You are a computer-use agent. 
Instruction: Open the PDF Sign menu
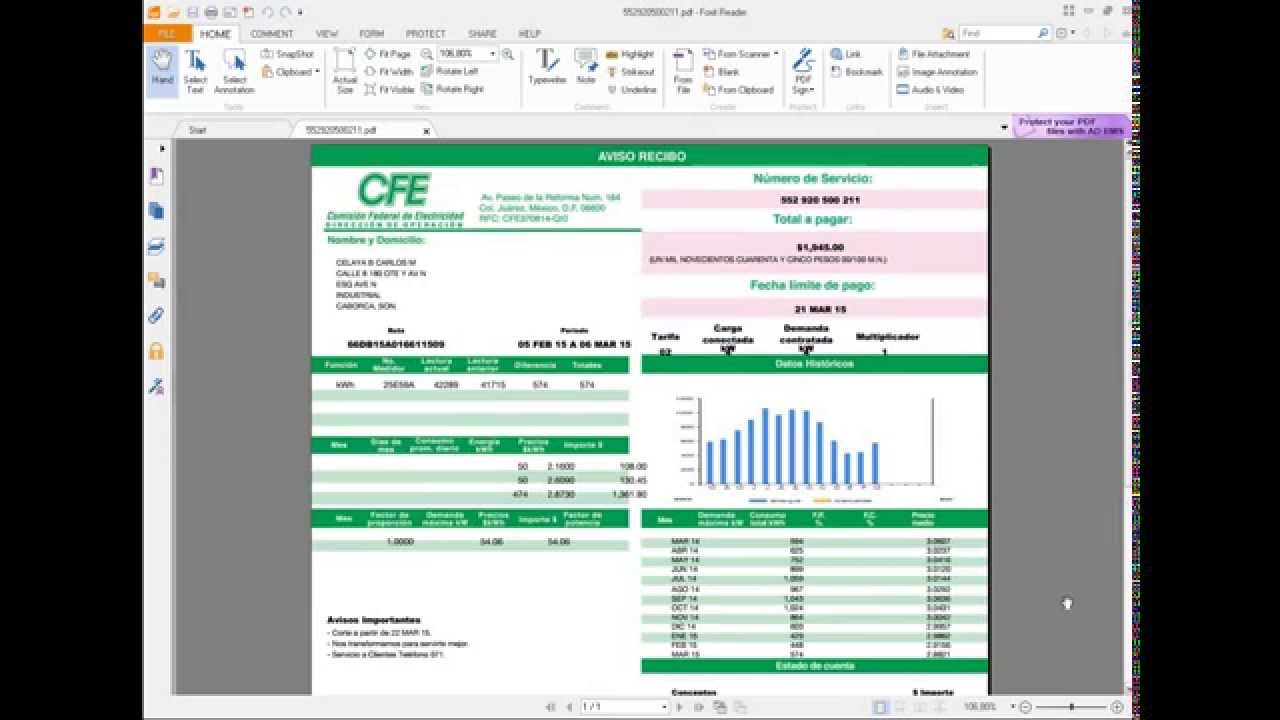click(x=803, y=71)
